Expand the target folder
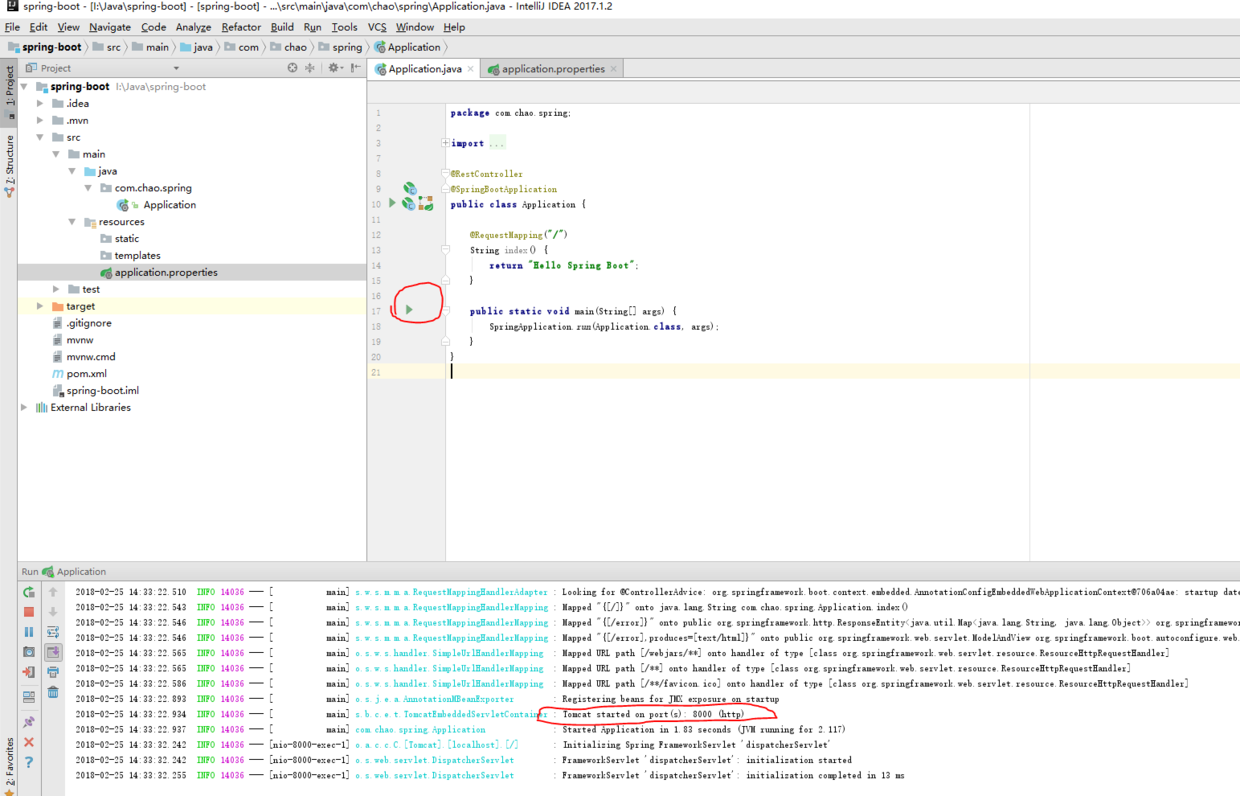The image size is (1240, 796). [x=41, y=306]
